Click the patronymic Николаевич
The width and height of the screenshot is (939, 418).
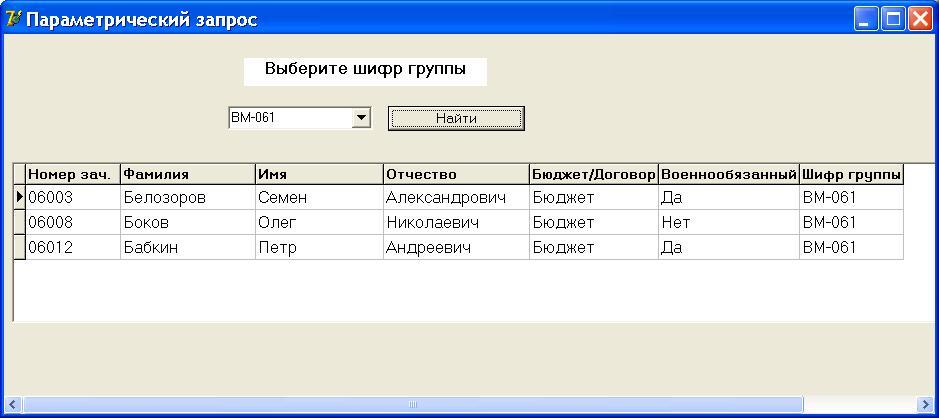click(432, 222)
